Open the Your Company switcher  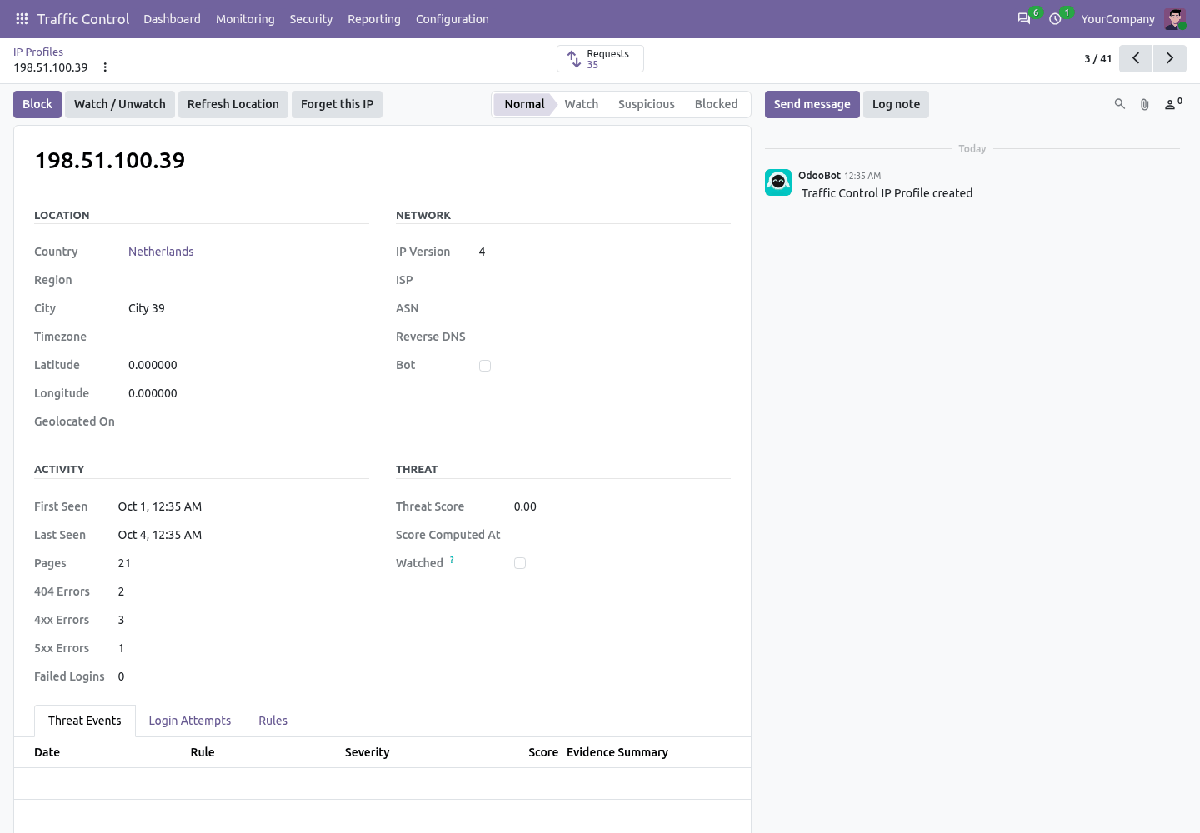click(x=1118, y=19)
